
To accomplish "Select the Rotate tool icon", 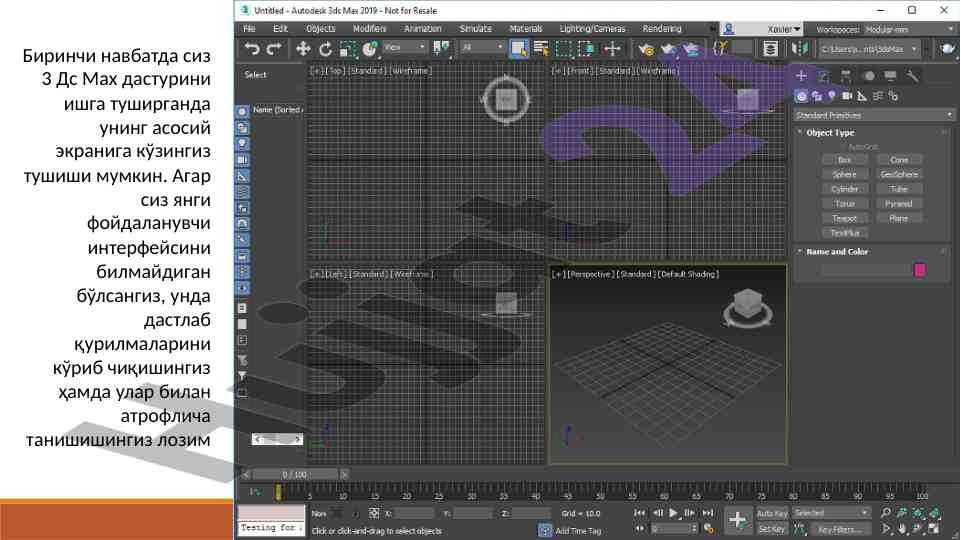I will click(325, 48).
